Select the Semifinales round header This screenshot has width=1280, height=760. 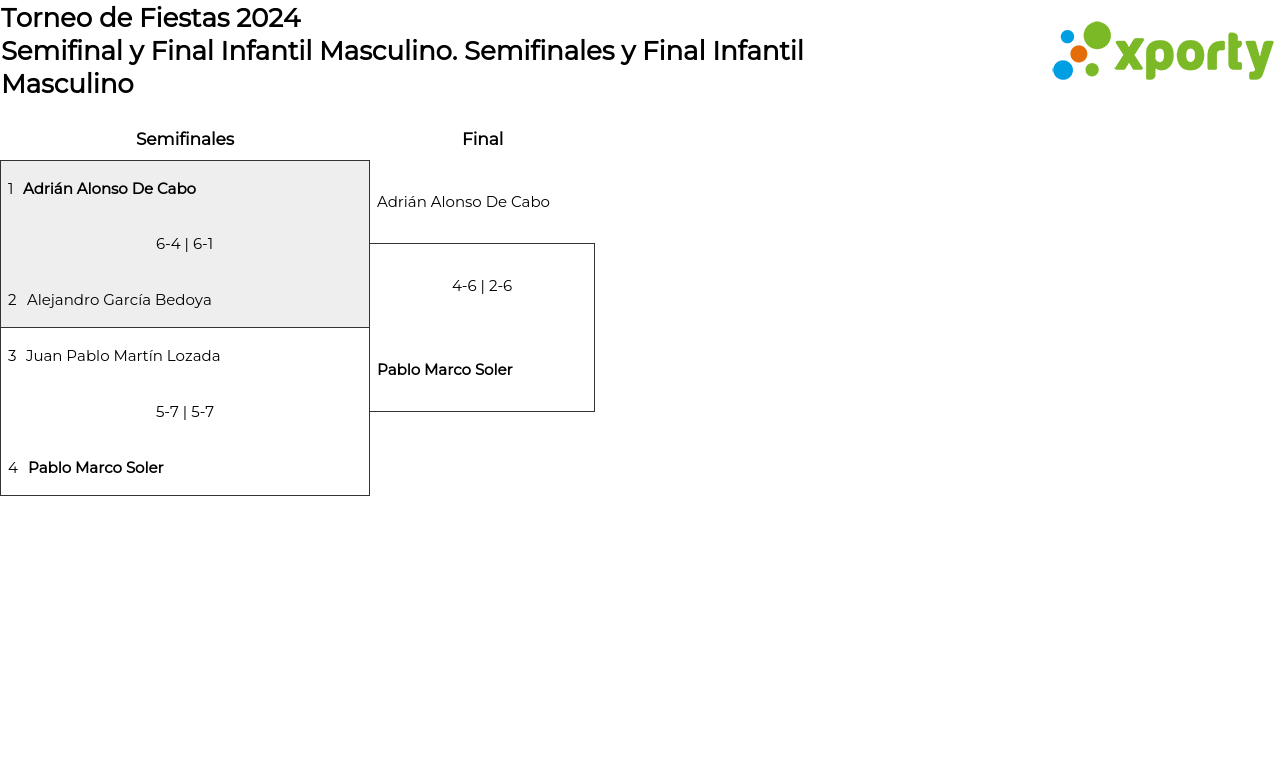pyautogui.click(x=185, y=139)
